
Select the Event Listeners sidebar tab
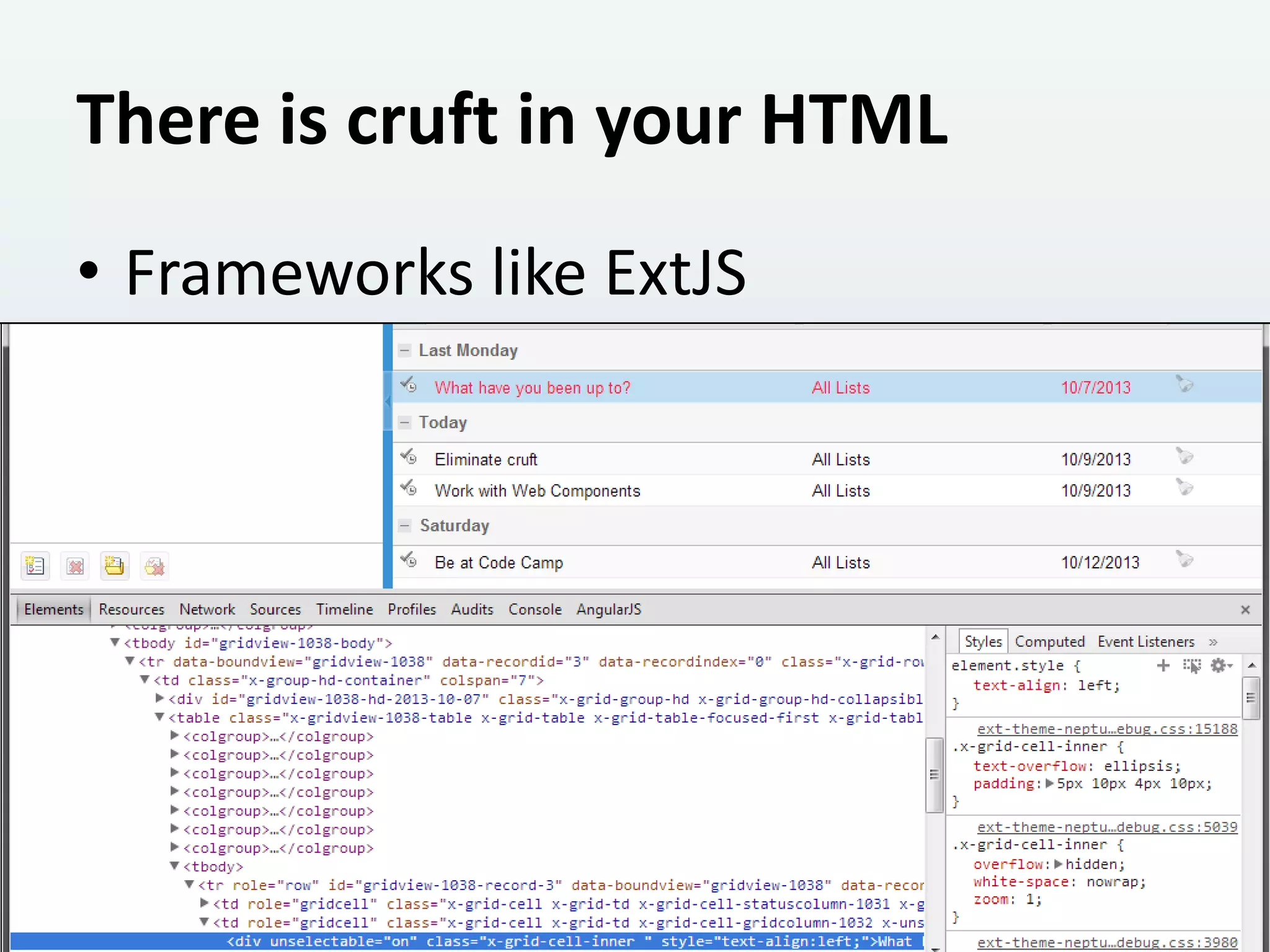pyautogui.click(x=1146, y=641)
